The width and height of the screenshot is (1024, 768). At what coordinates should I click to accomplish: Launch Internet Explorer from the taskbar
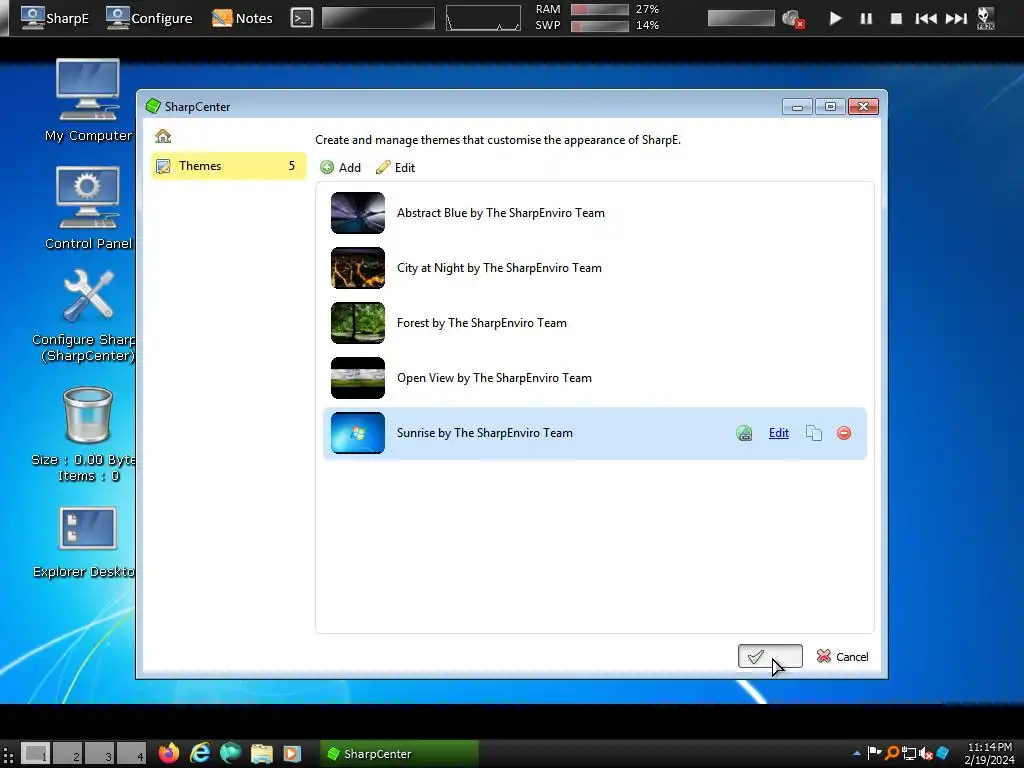point(200,753)
